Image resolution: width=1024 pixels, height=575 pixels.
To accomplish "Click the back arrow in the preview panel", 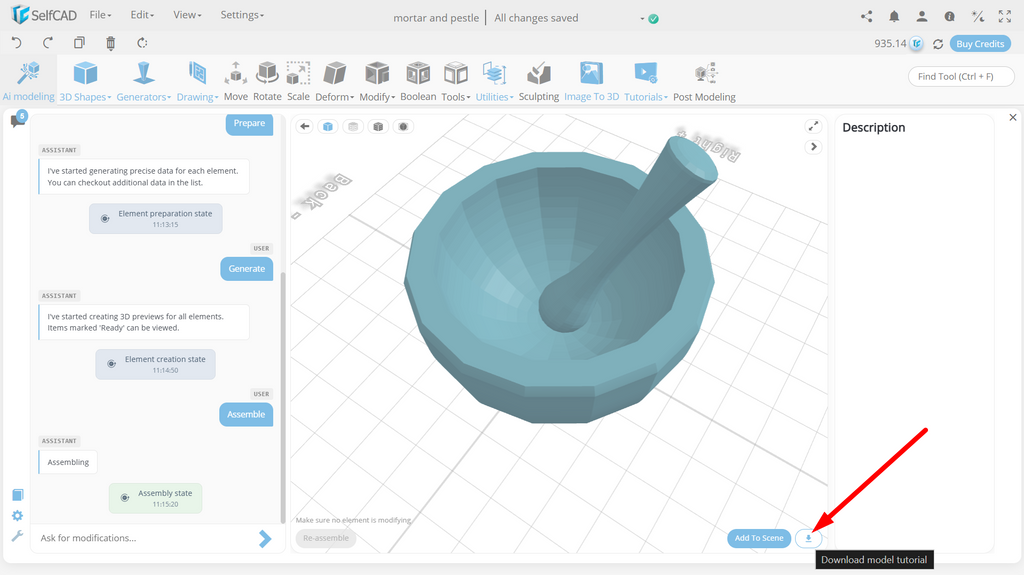I will click(304, 126).
